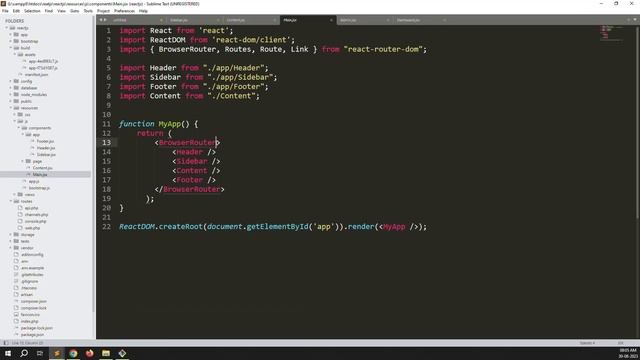Viewport: 640px width, 360px height.
Task: Open Sidebar.jsx file in the sidebar tree
Action: tap(46, 155)
